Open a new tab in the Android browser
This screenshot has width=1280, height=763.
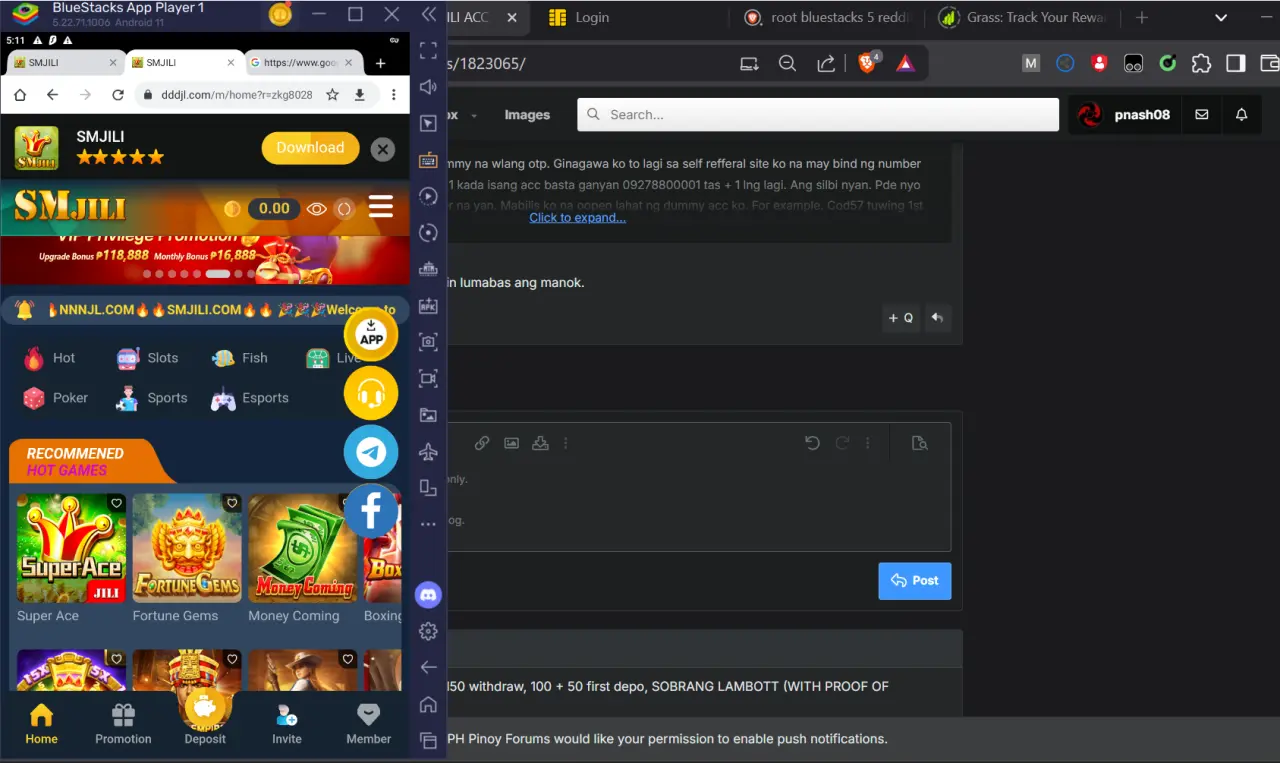coord(381,63)
